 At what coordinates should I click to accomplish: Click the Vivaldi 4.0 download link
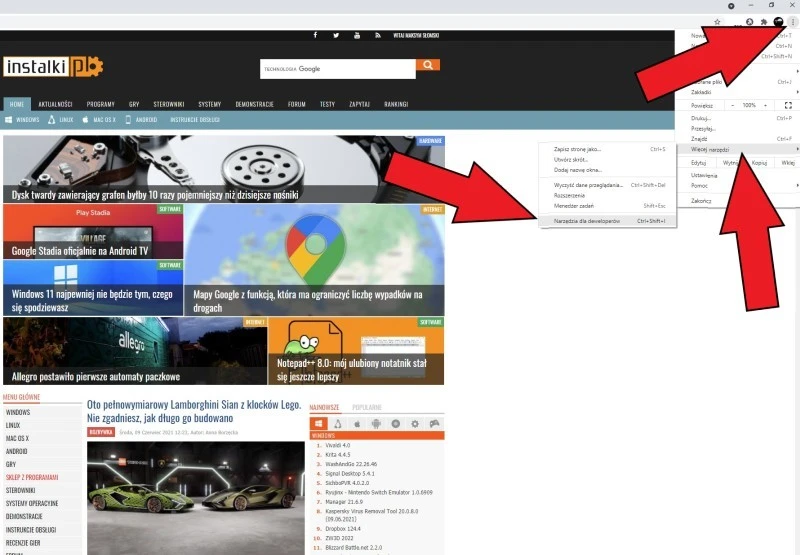pos(337,444)
